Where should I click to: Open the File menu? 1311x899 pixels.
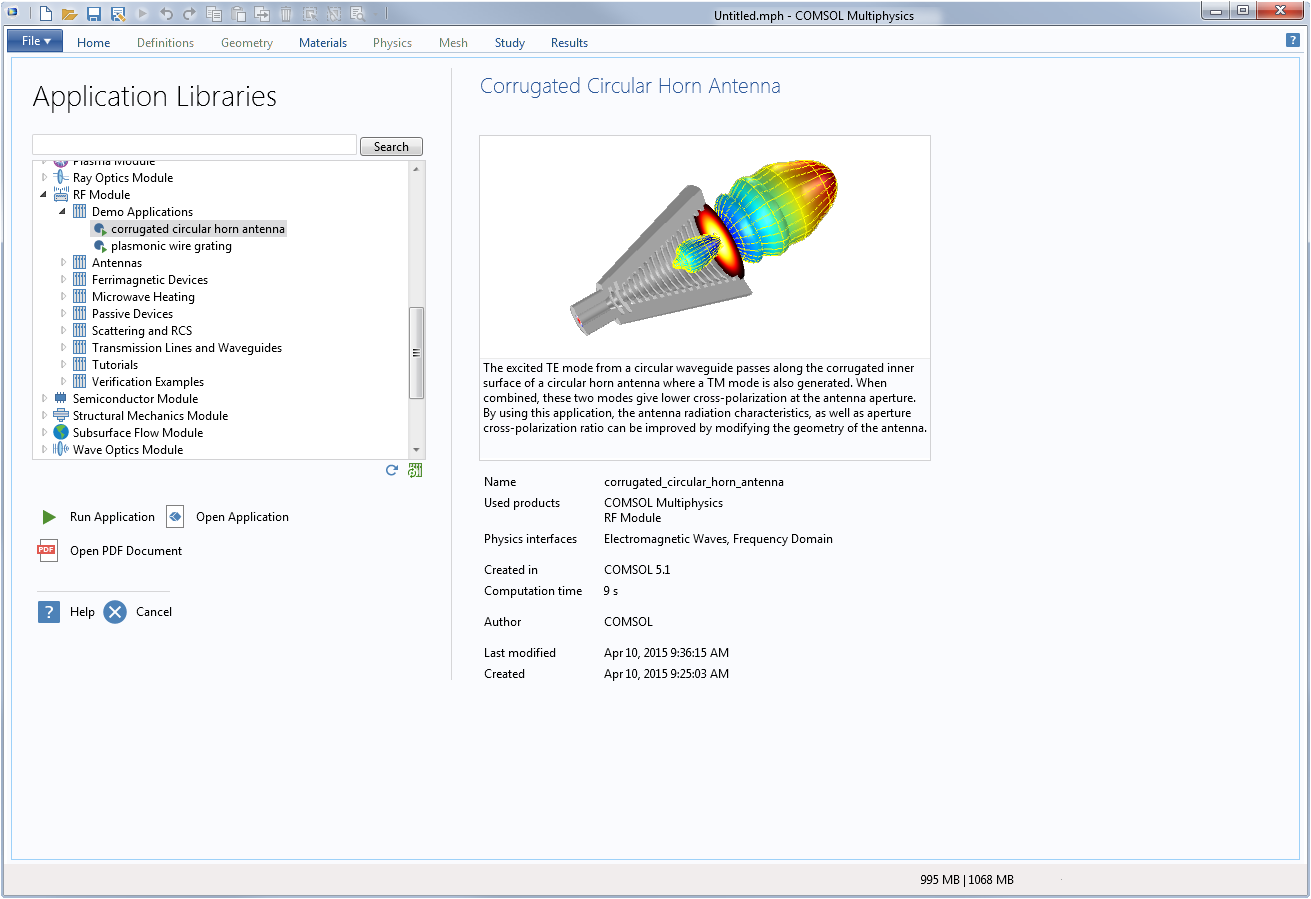35,41
